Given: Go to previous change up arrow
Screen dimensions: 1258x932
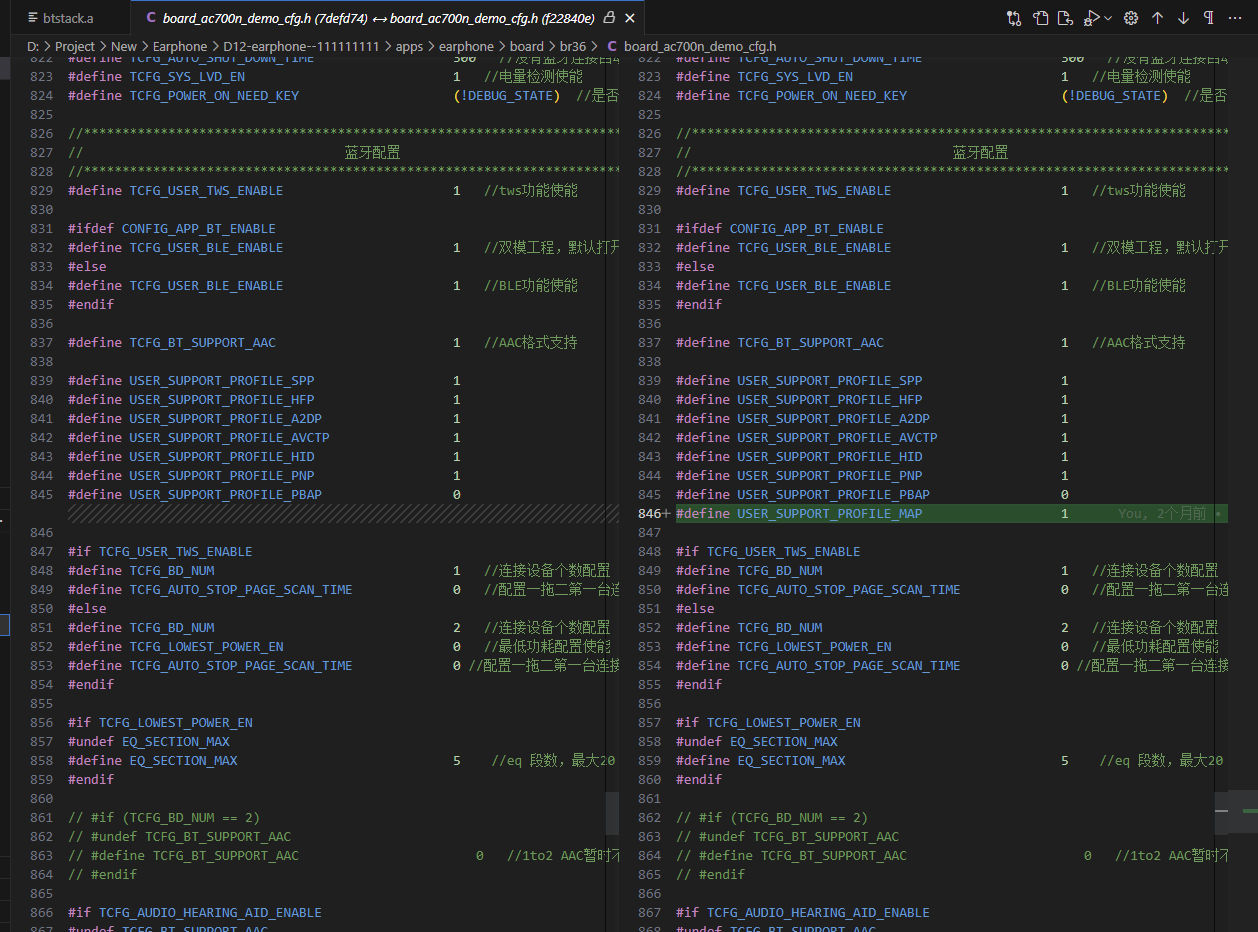Looking at the screenshot, I should tap(1157, 18).
